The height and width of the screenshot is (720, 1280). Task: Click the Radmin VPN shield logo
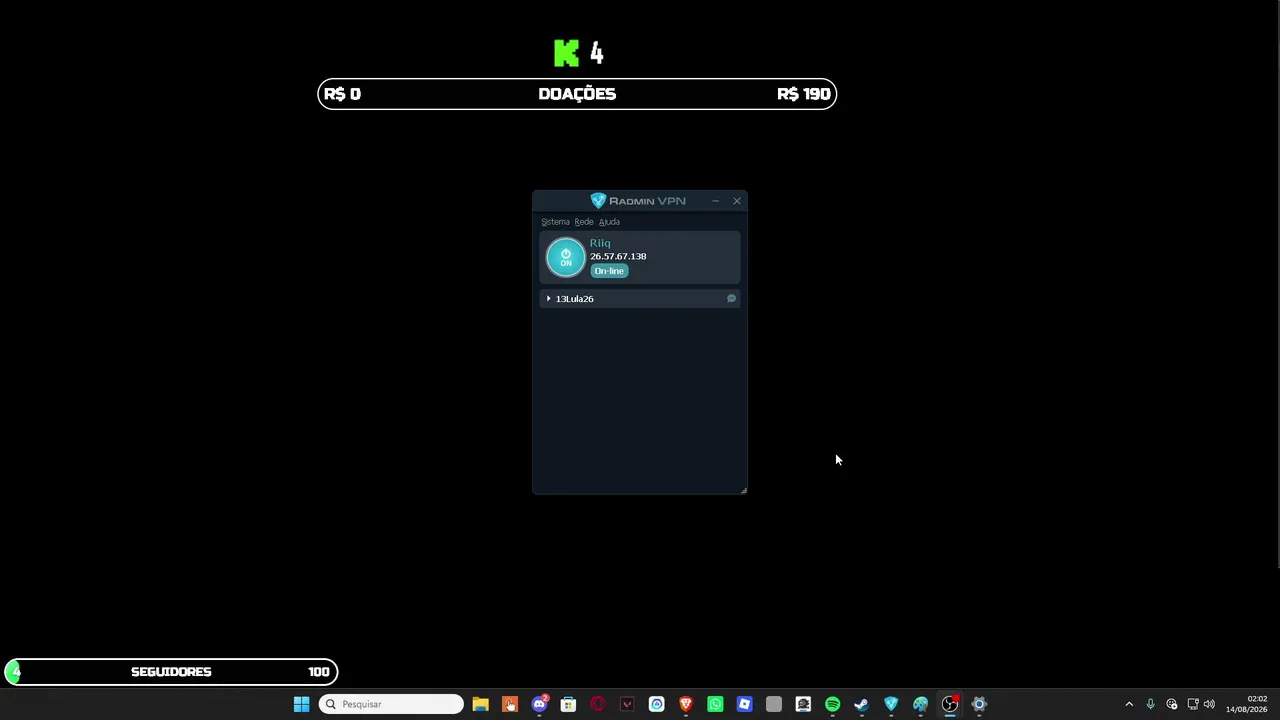pyautogui.click(x=598, y=201)
